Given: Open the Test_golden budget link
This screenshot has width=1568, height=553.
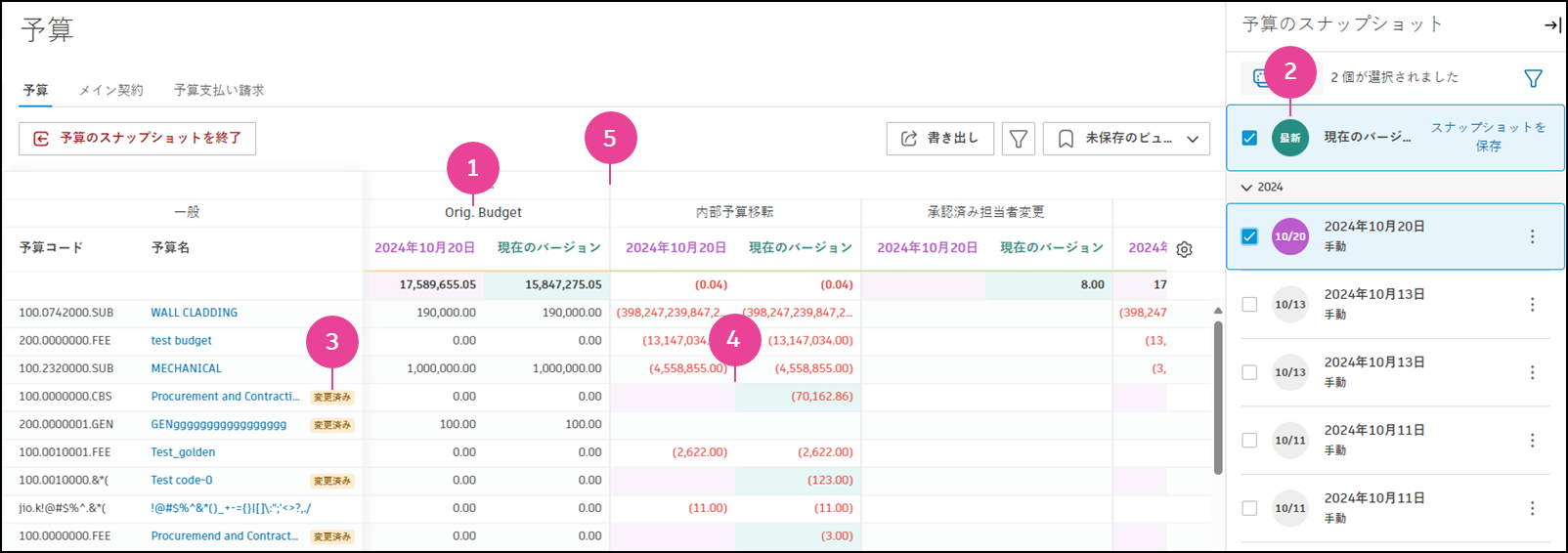Looking at the screenshot, I should [x=183, y=452].
